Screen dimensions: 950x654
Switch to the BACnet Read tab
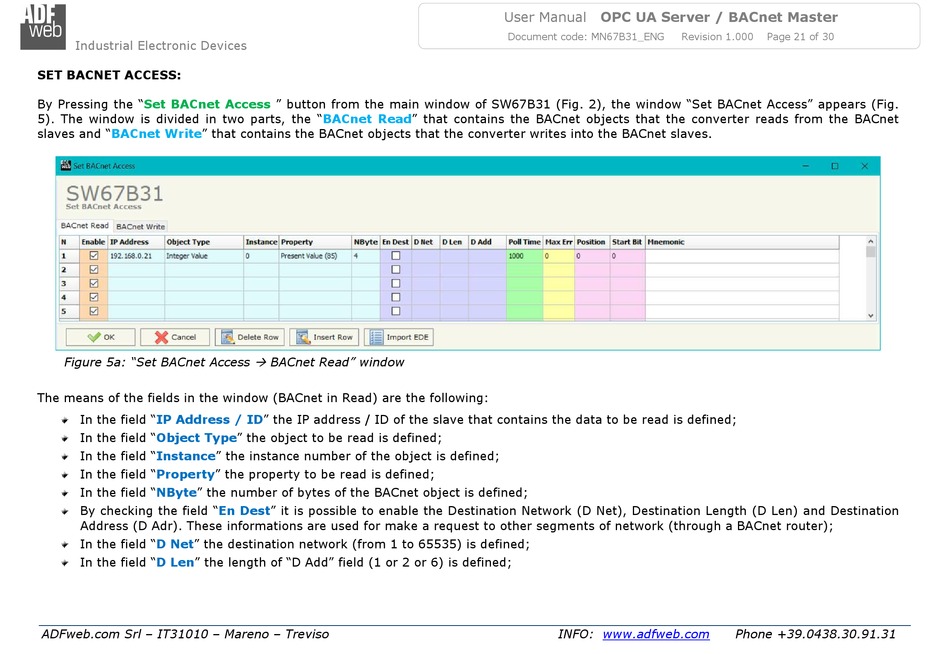(85, 225)
